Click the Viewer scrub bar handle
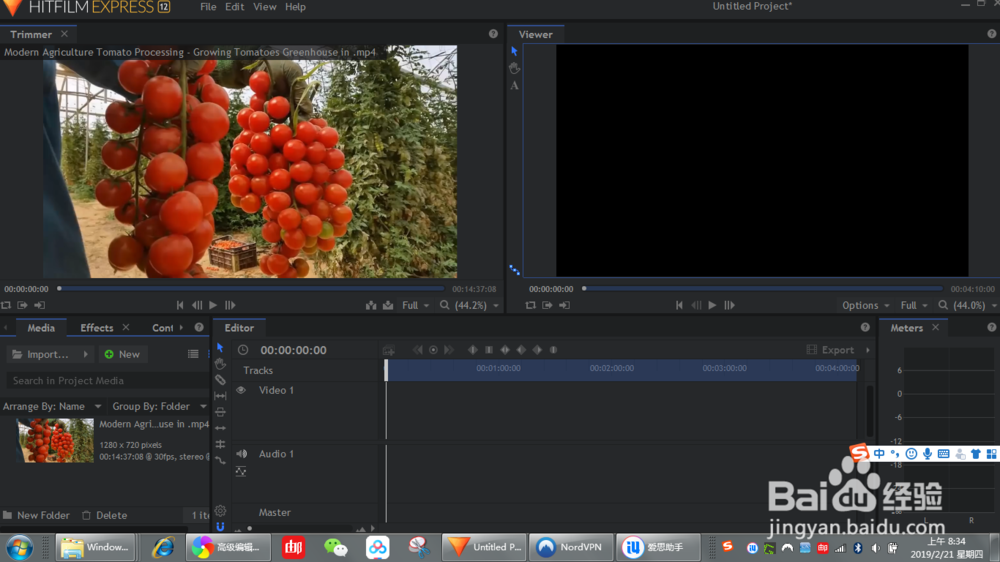 584,288
